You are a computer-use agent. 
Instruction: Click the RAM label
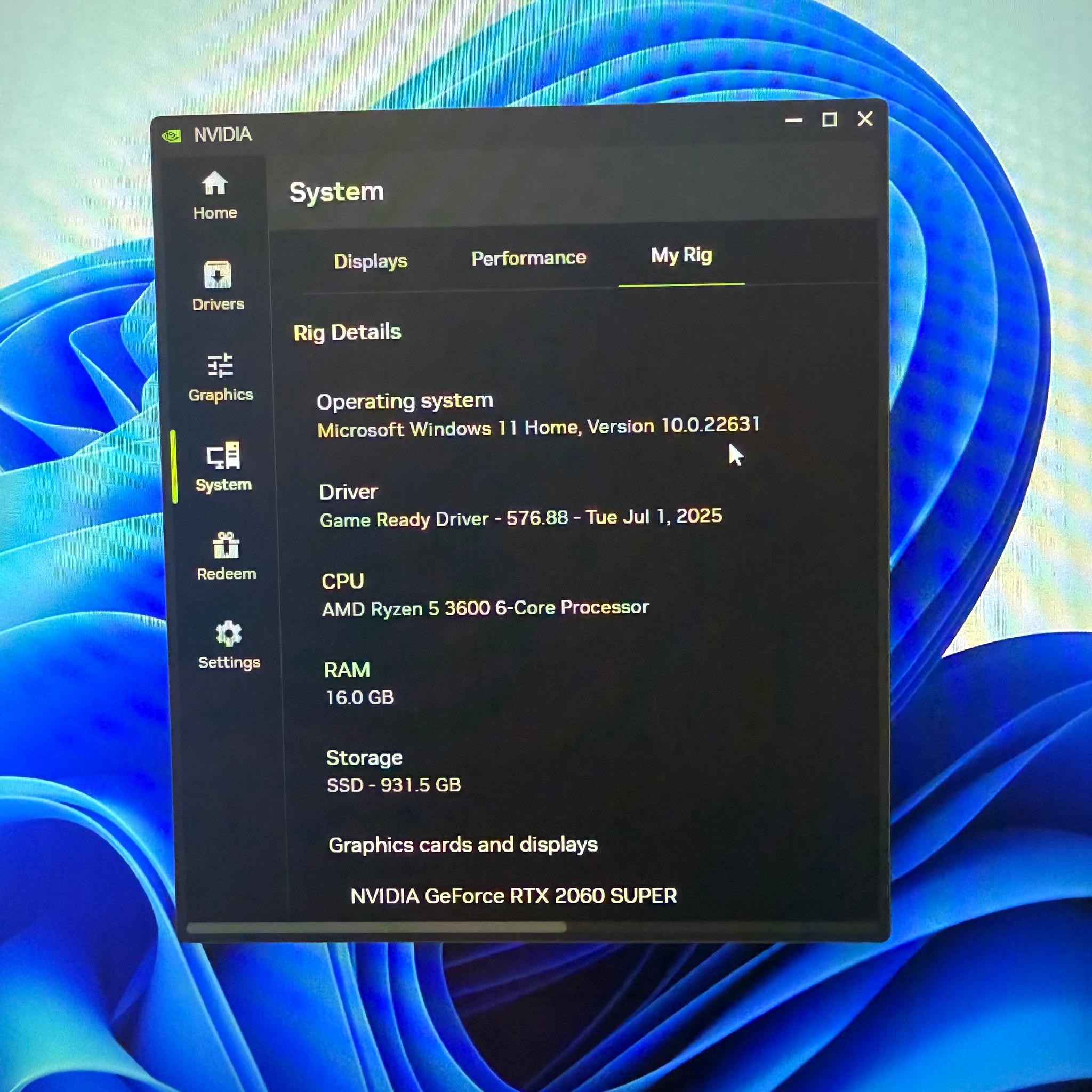347,670
